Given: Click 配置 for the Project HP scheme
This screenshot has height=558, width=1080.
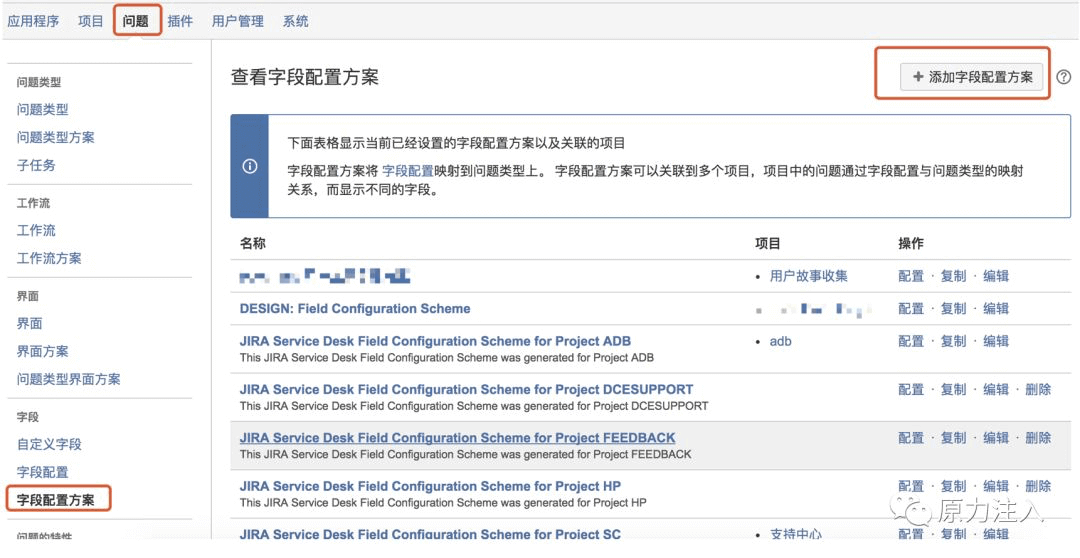Looking at the screenshot, I should (911, 486).
